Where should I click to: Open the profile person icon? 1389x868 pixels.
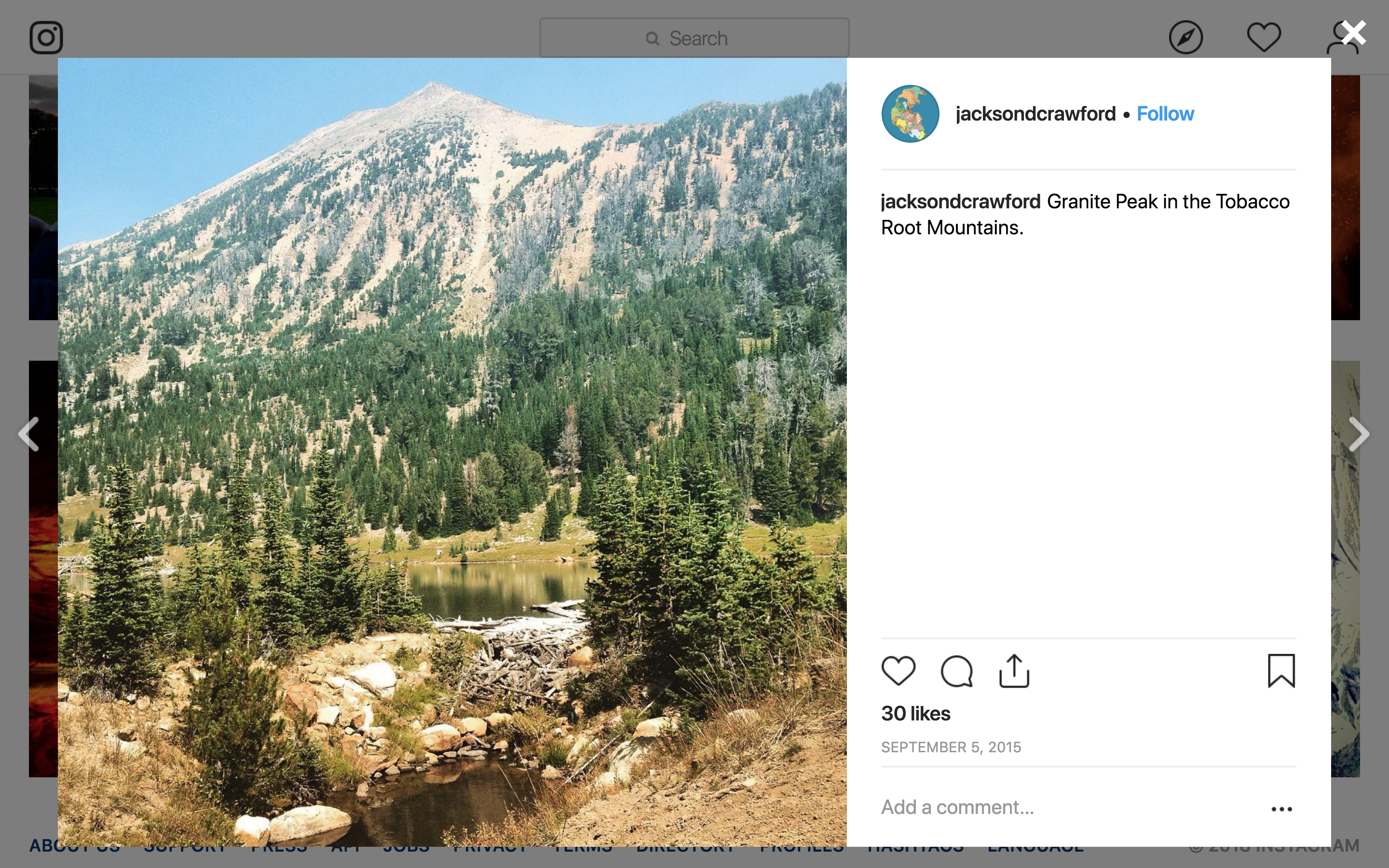[x=1342, y=38]
